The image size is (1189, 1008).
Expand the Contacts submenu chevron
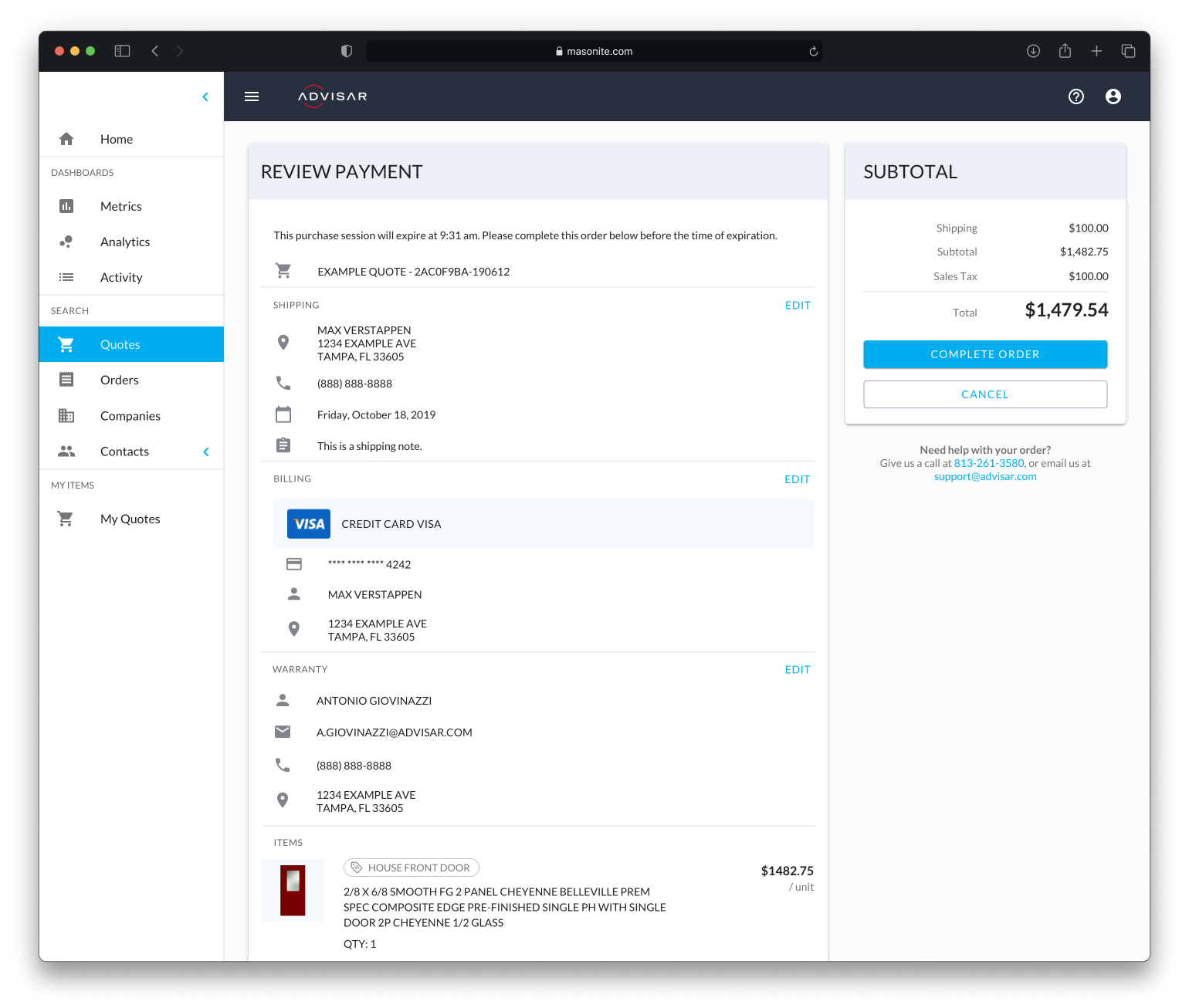[206, 452]
